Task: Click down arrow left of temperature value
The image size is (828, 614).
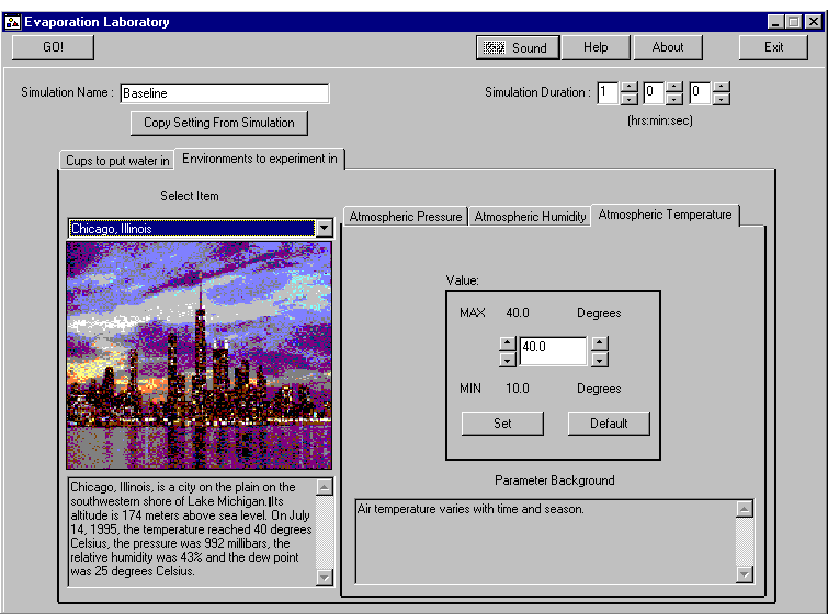Action: (507, 359)
